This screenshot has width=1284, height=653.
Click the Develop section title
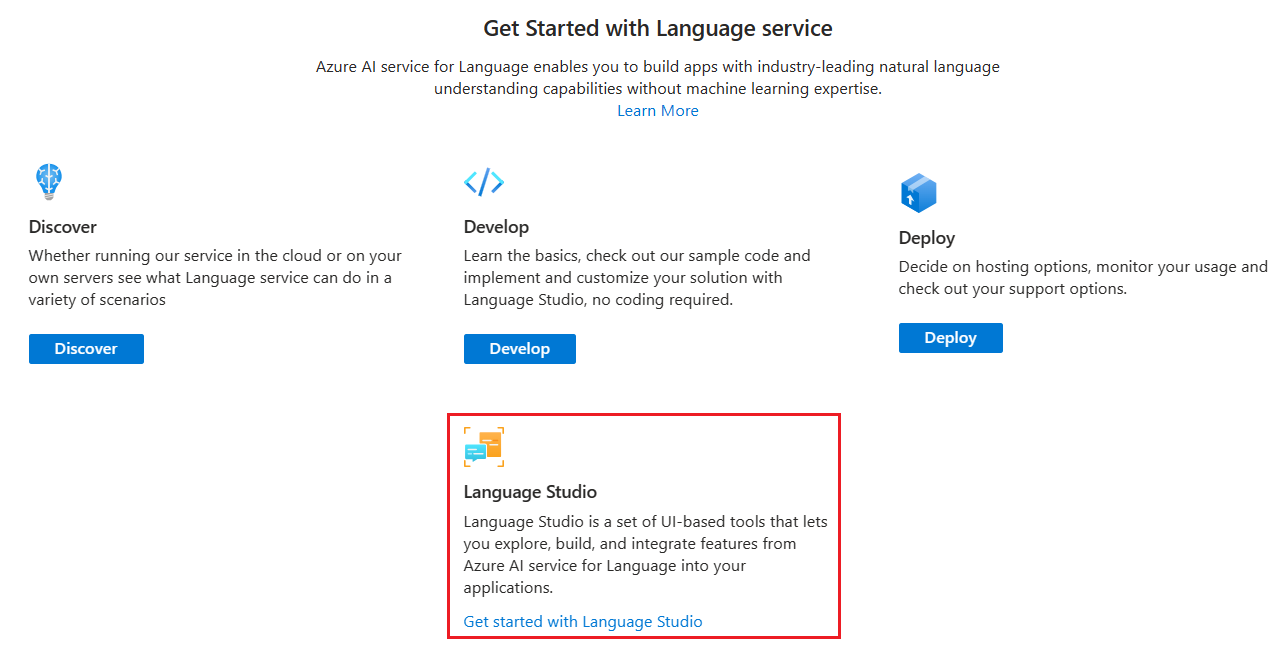496,227
